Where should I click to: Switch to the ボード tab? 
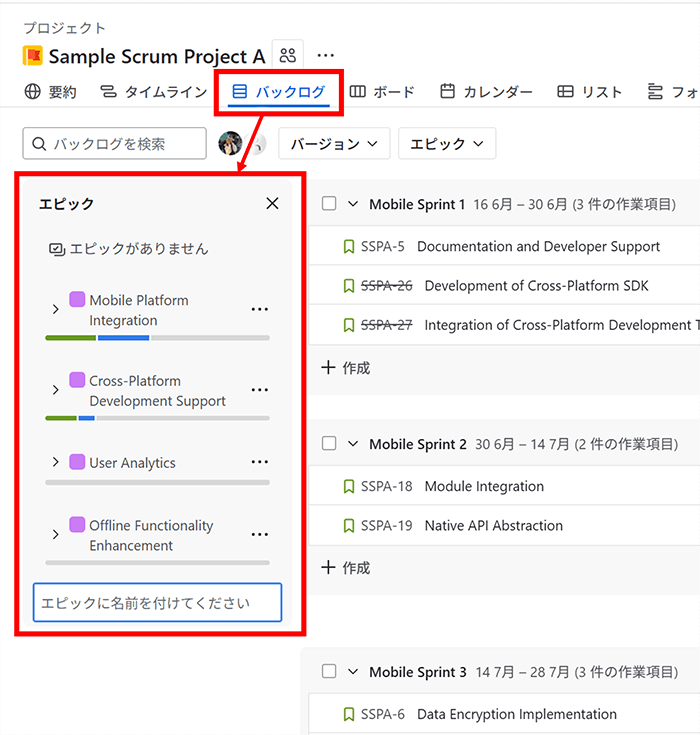[382, 92]
